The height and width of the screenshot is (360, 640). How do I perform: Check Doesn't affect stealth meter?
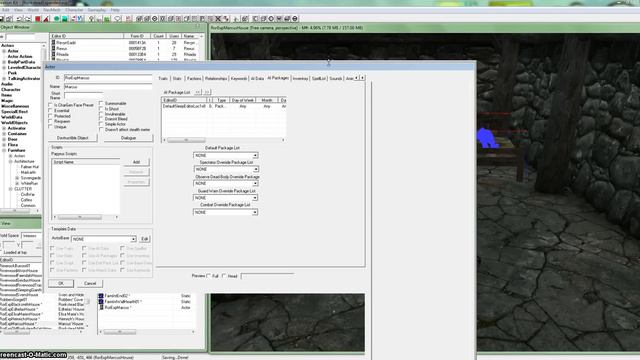(101, 129)
